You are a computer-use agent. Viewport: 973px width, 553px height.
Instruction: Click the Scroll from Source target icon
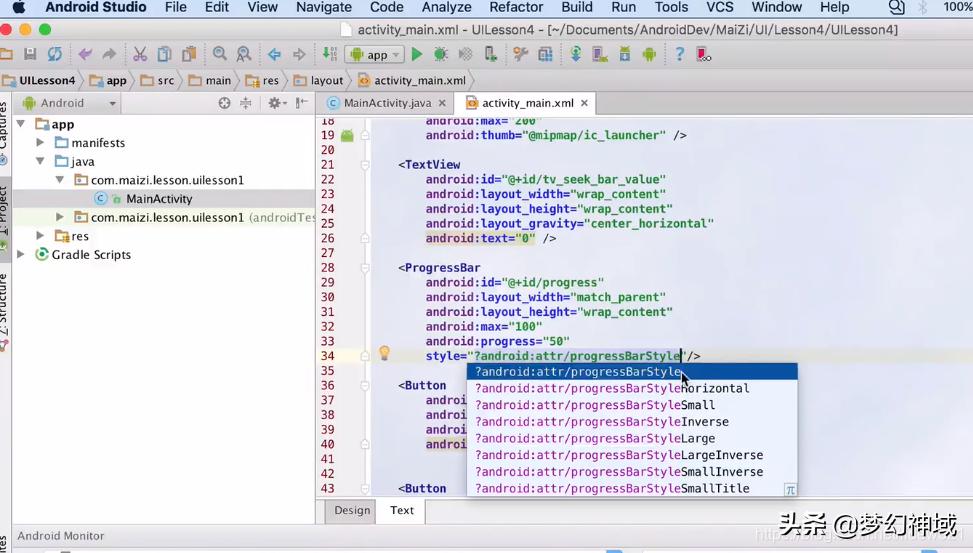click(x=224, y=103)
